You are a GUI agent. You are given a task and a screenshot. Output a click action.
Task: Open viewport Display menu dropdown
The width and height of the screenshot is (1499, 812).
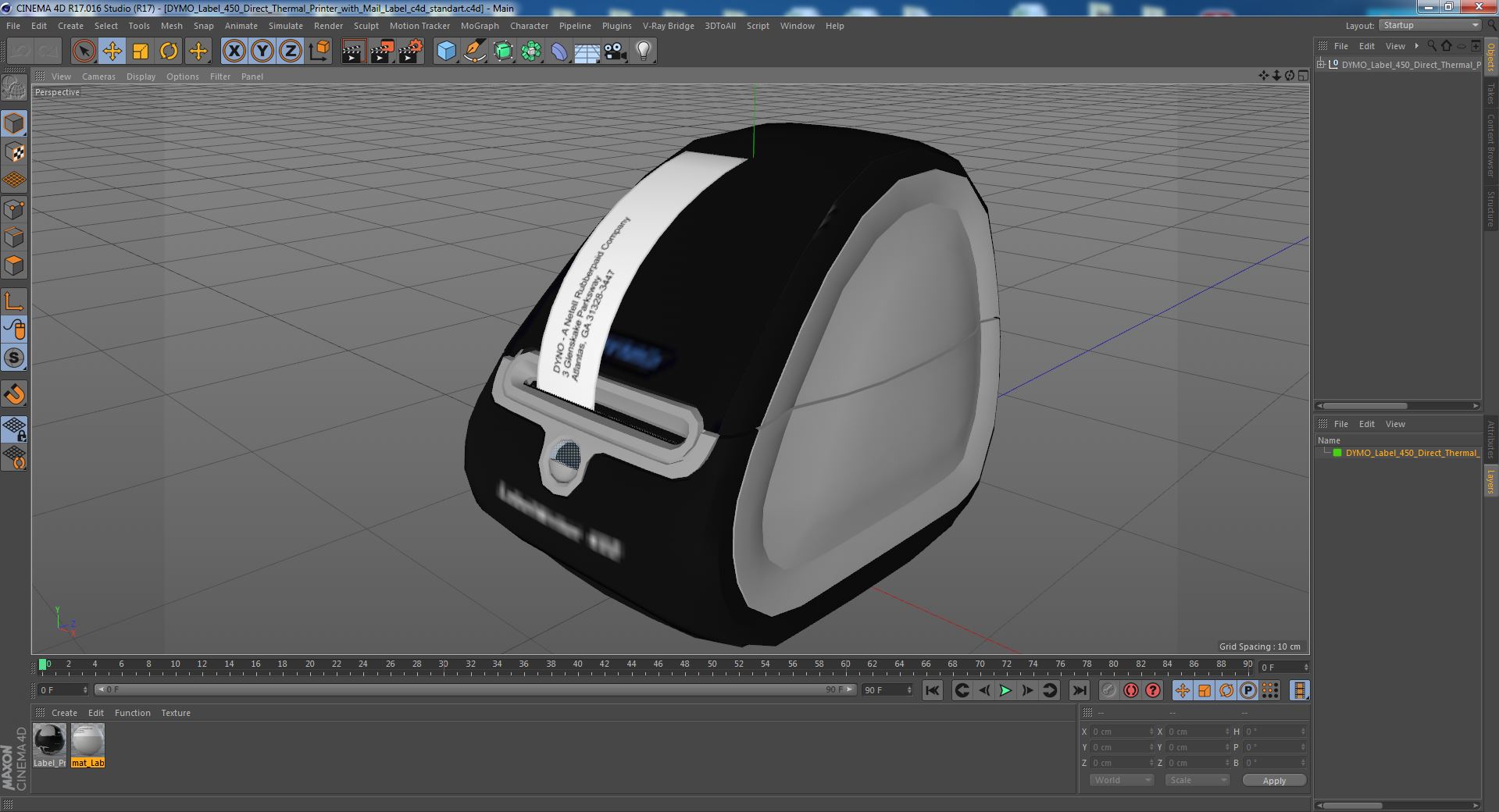tap(141, 77)
